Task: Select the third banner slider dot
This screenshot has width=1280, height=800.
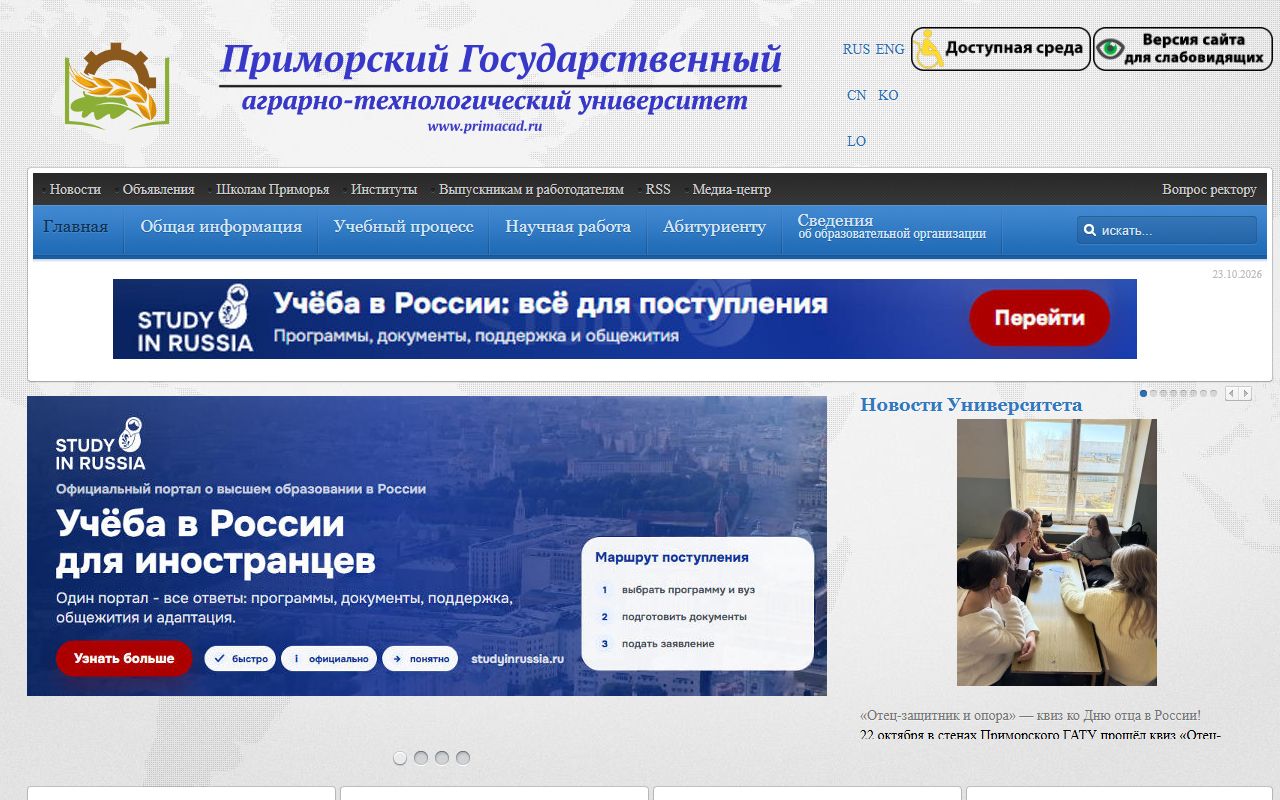Action: 442,758
